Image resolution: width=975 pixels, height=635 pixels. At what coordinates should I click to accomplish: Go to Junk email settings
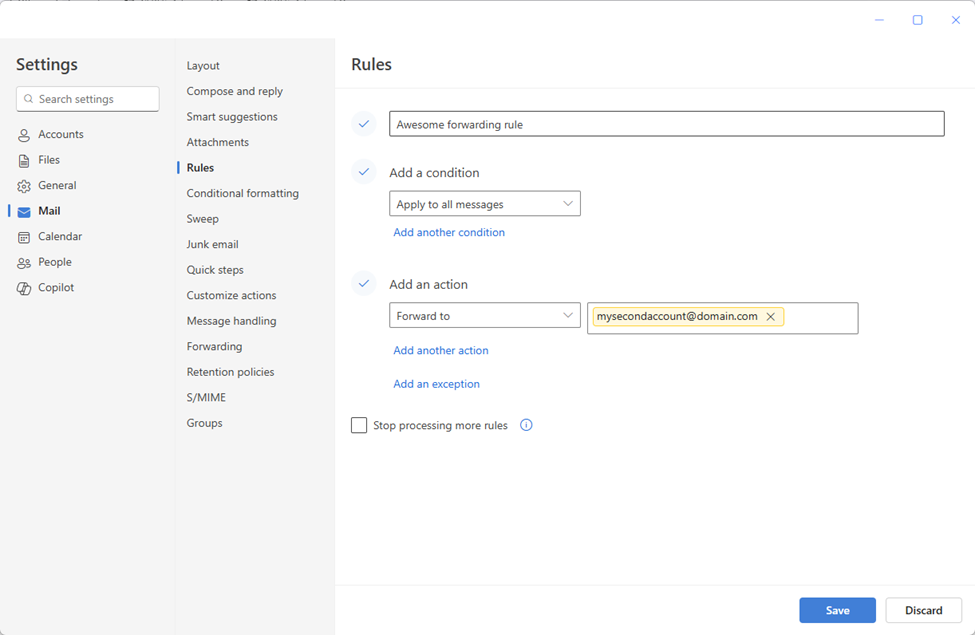tap(212, 245)
